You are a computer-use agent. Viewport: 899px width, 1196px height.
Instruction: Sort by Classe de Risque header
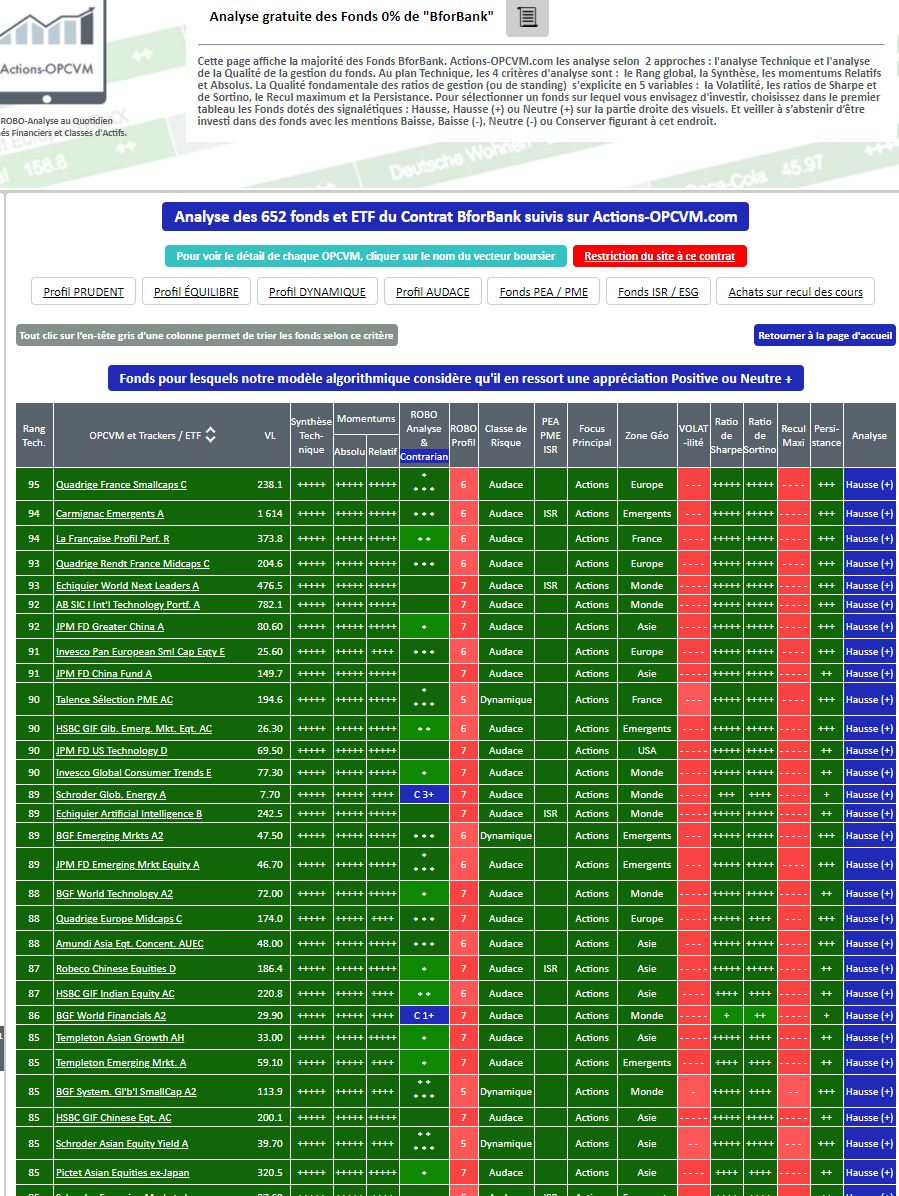tap(506, 436)
